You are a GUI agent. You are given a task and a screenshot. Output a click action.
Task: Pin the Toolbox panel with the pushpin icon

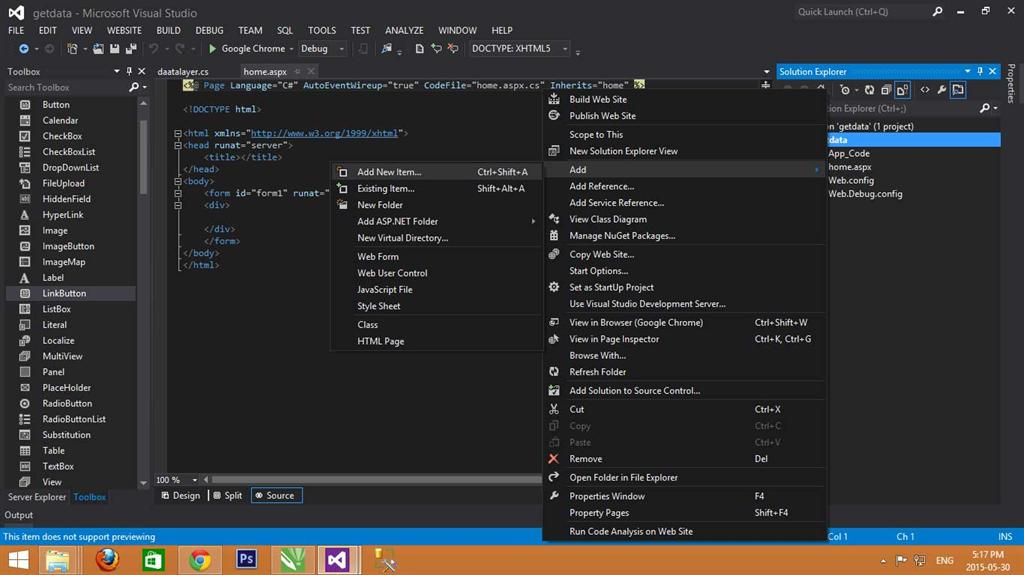pos(129,72)
